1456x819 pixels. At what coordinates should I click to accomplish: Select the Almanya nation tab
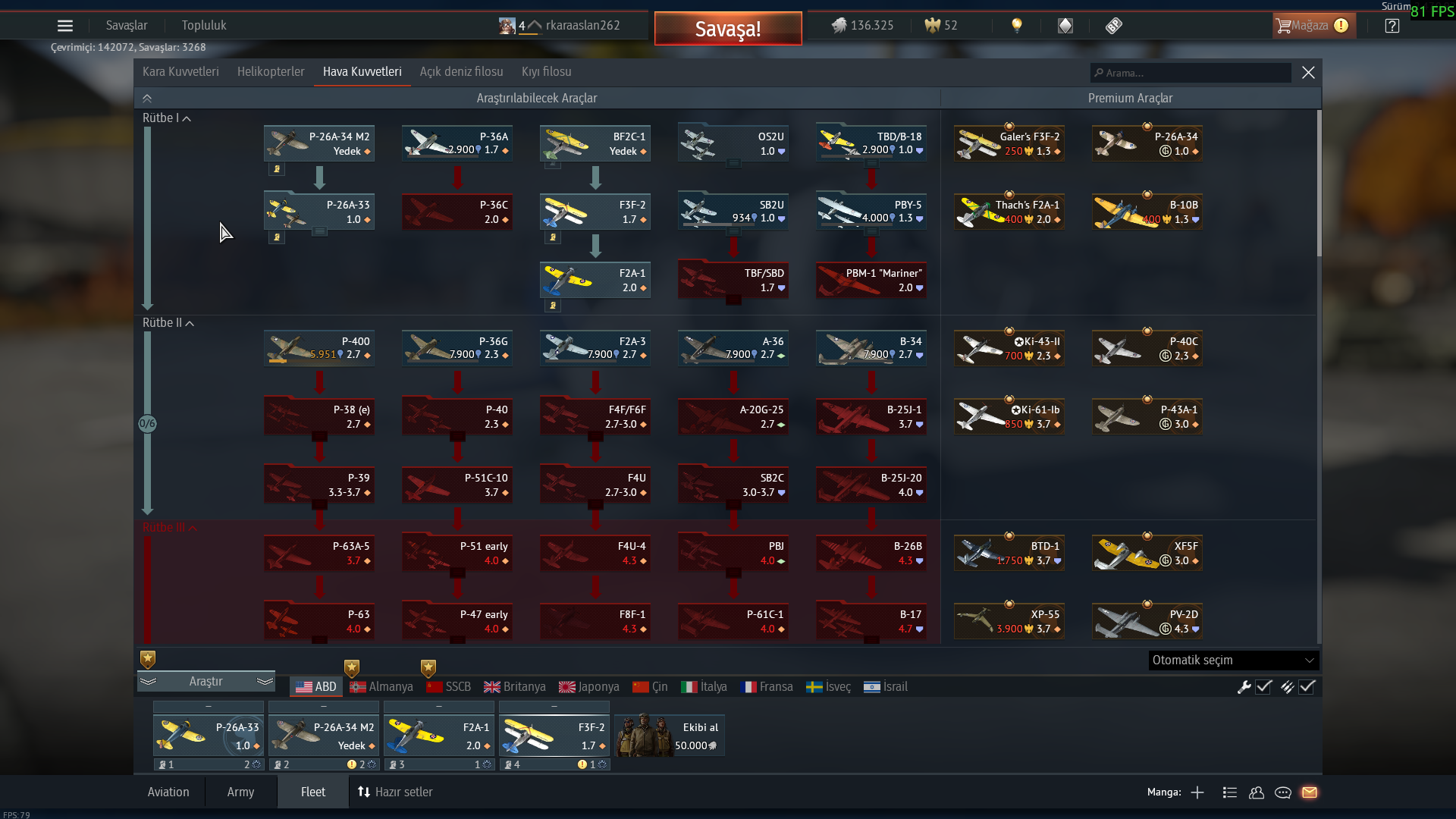point(381,687)
